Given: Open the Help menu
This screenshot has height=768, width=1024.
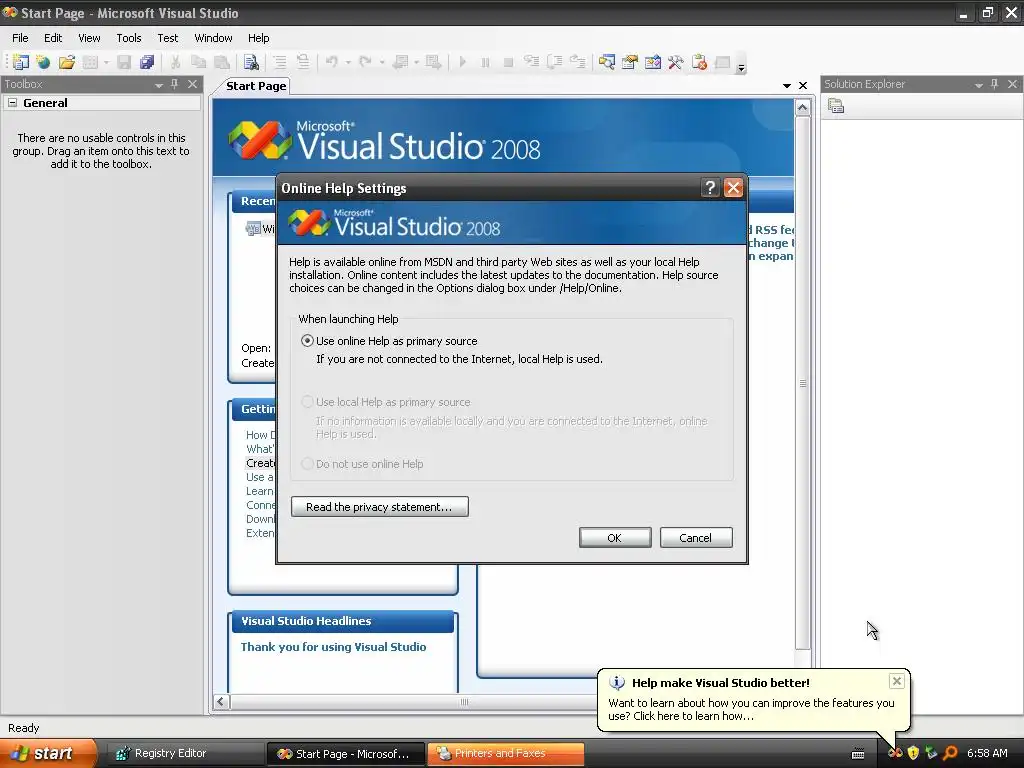Looking at the screenshot, I should click(259, 38).
